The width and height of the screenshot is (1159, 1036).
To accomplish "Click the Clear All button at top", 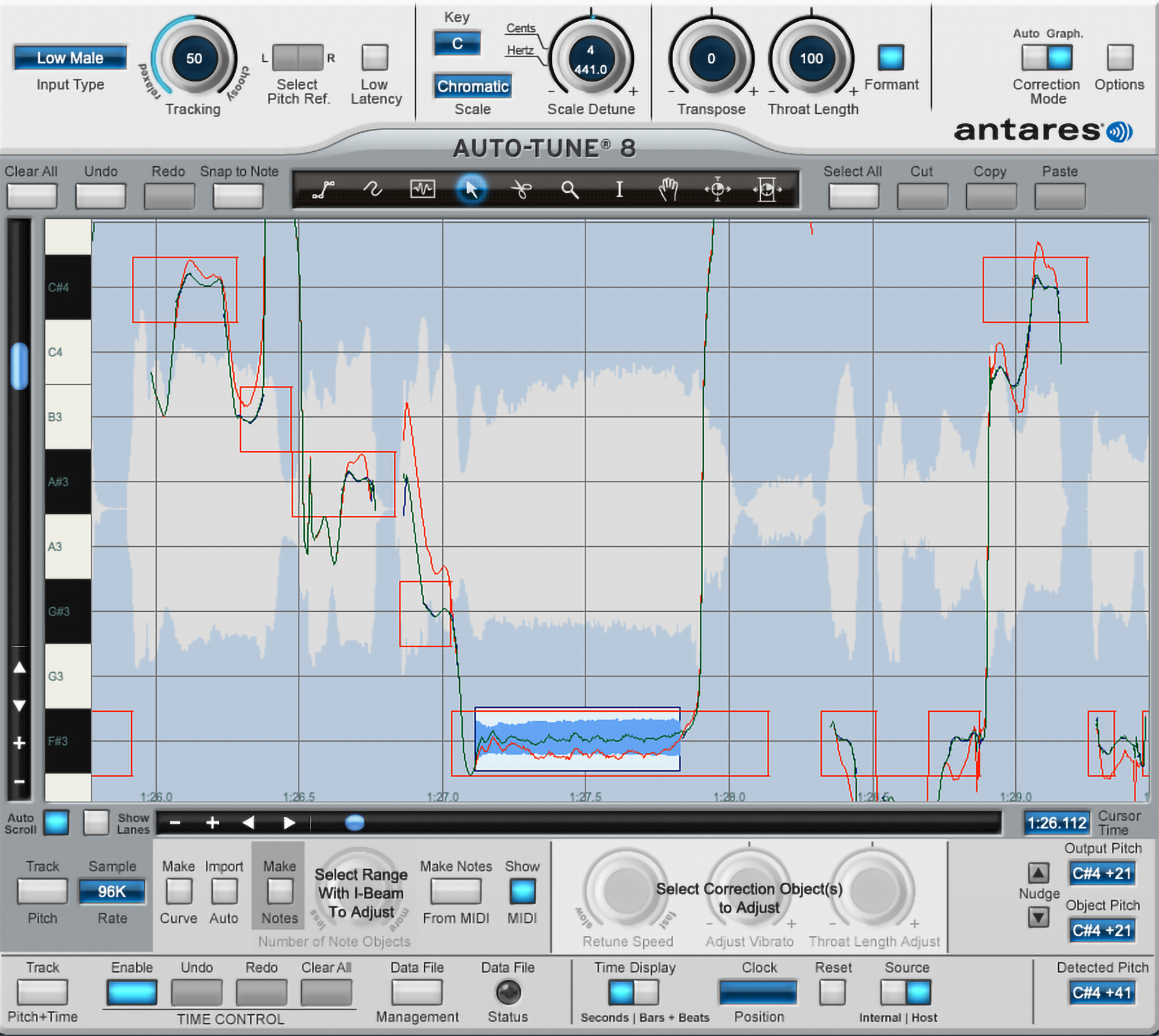I will click(x=32, y=196).
